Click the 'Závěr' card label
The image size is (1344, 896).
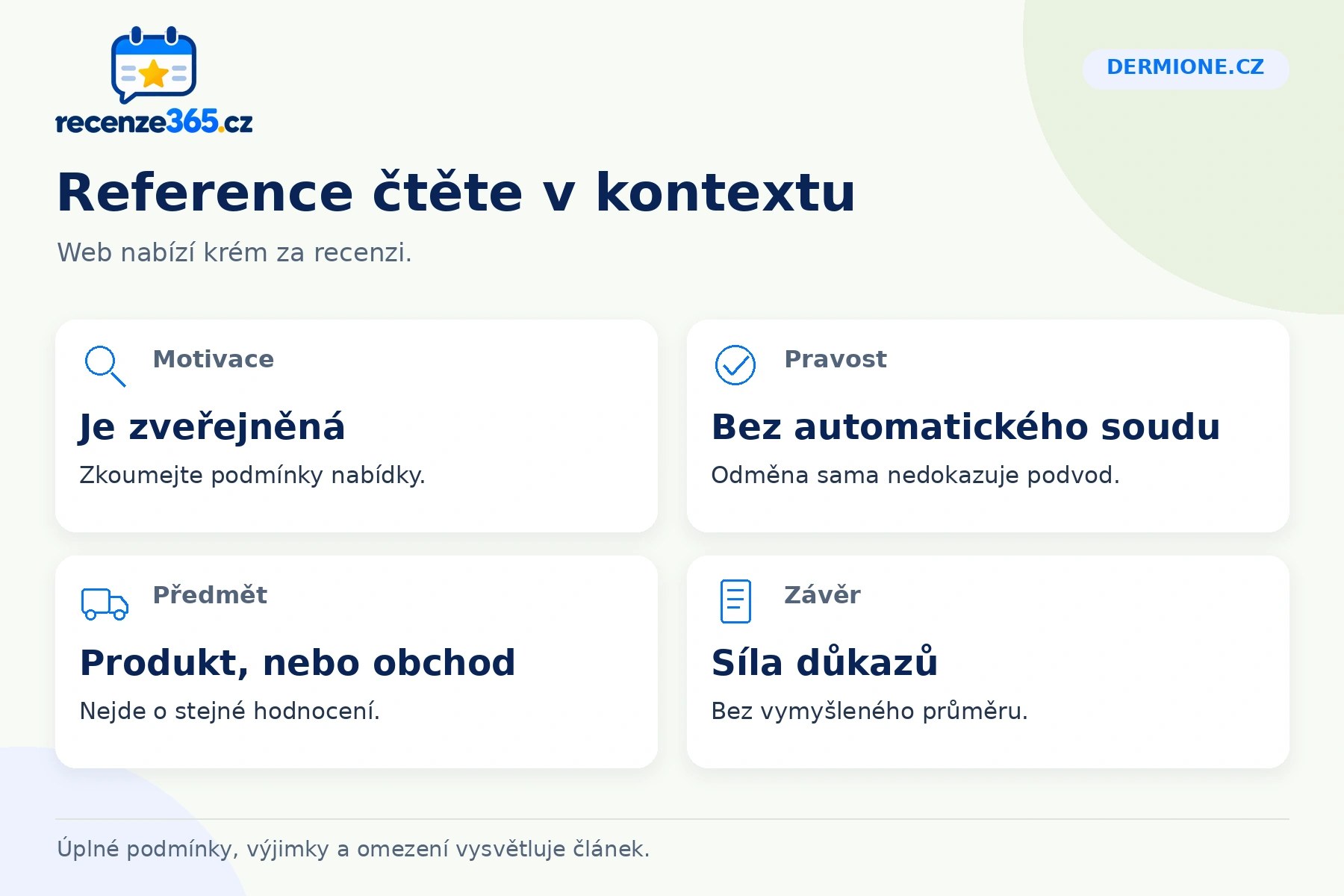click(x=822, y=595)
